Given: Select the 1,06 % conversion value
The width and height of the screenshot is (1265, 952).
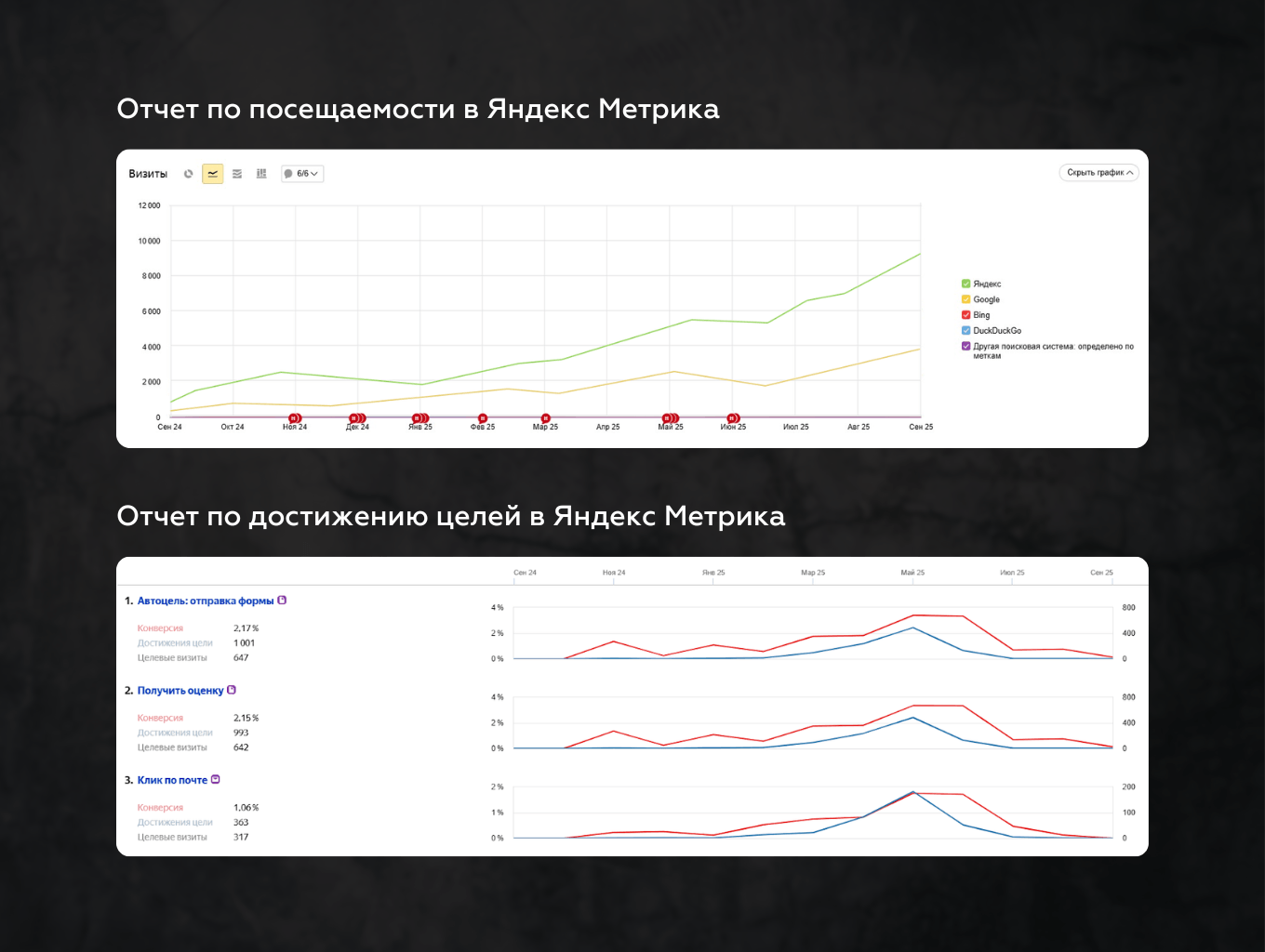Looking at the screenshot, I should 246,808.
